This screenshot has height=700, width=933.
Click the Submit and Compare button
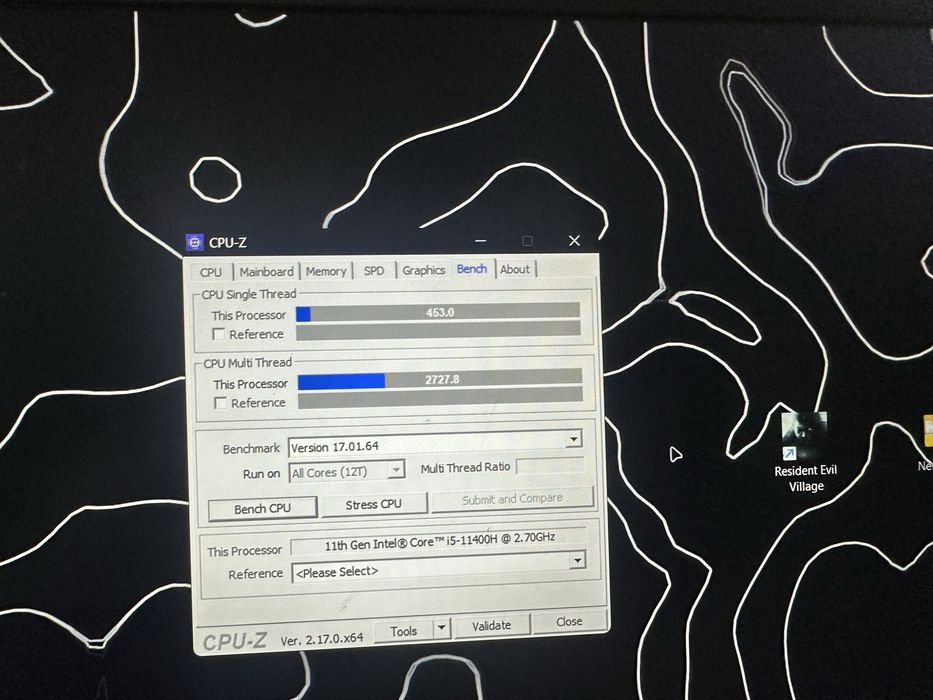(x=512, y=499)
